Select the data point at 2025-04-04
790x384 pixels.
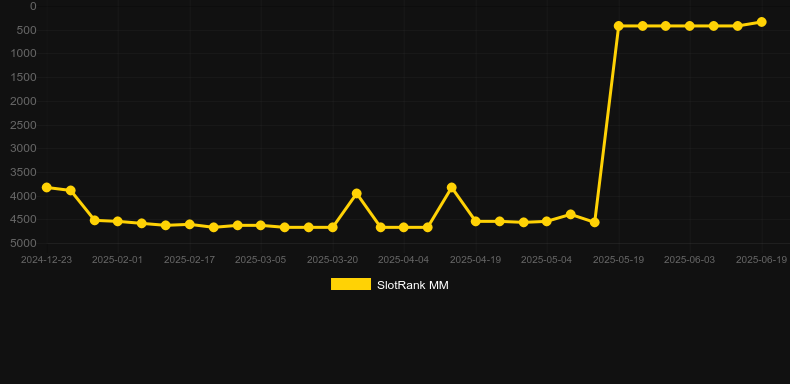(x=404, y=227)
